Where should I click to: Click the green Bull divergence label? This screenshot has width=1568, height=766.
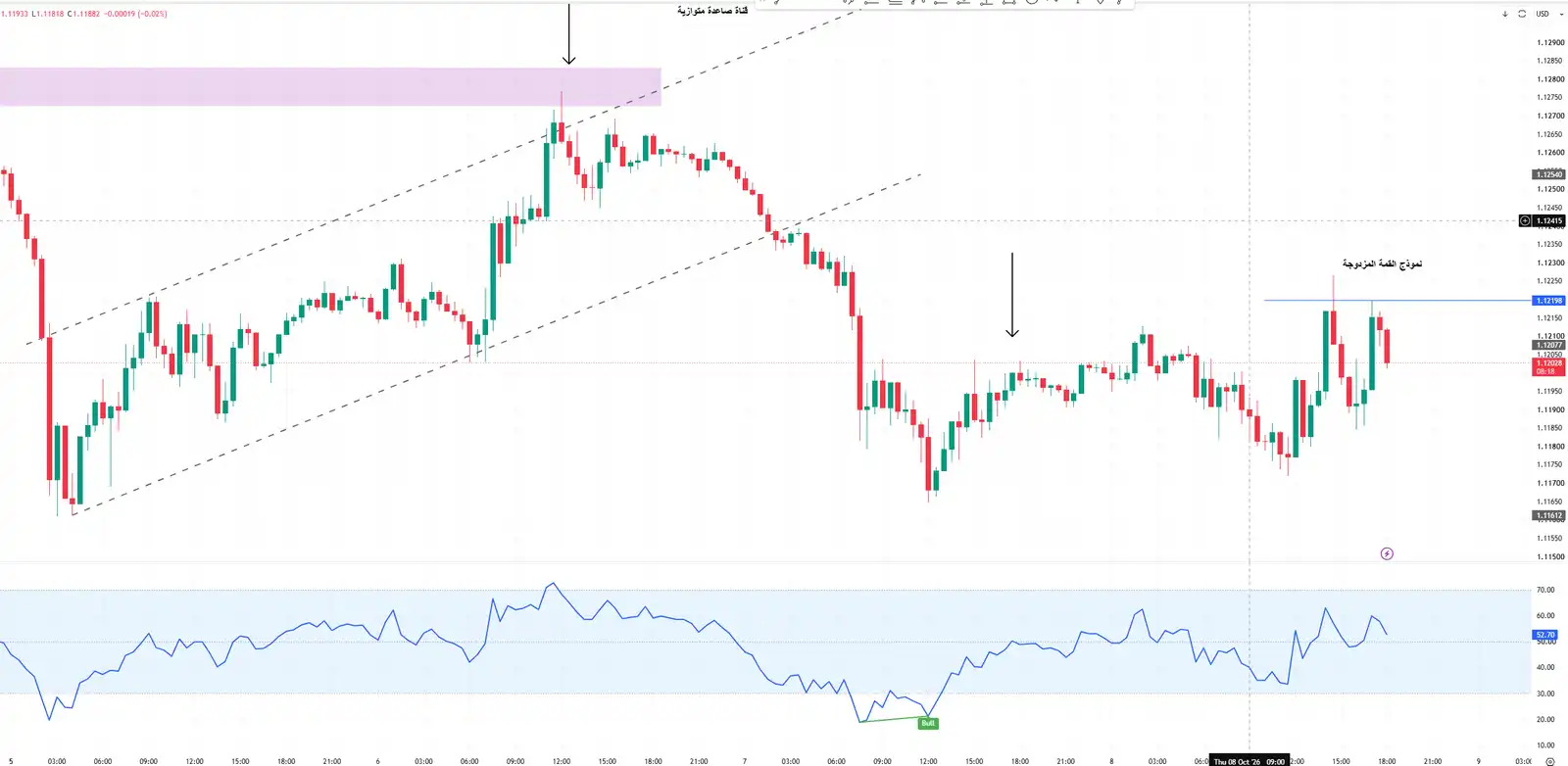(x=928, y=724)
